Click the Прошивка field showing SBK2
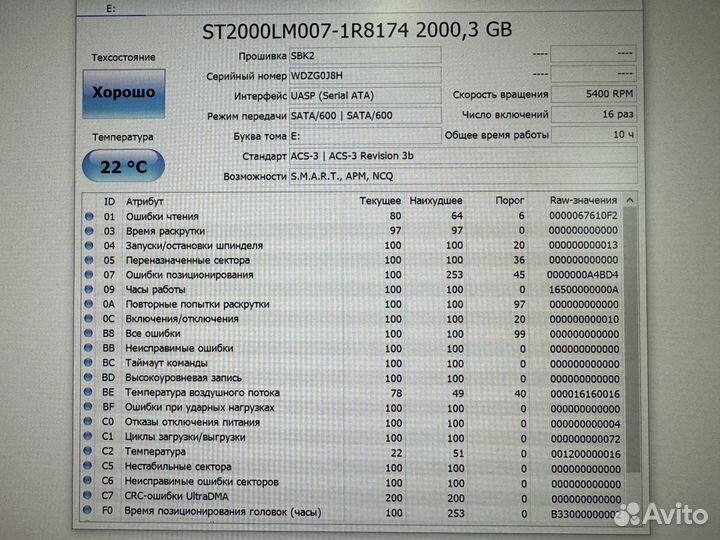Screen dimensions: 720x540 pos(365,56)
